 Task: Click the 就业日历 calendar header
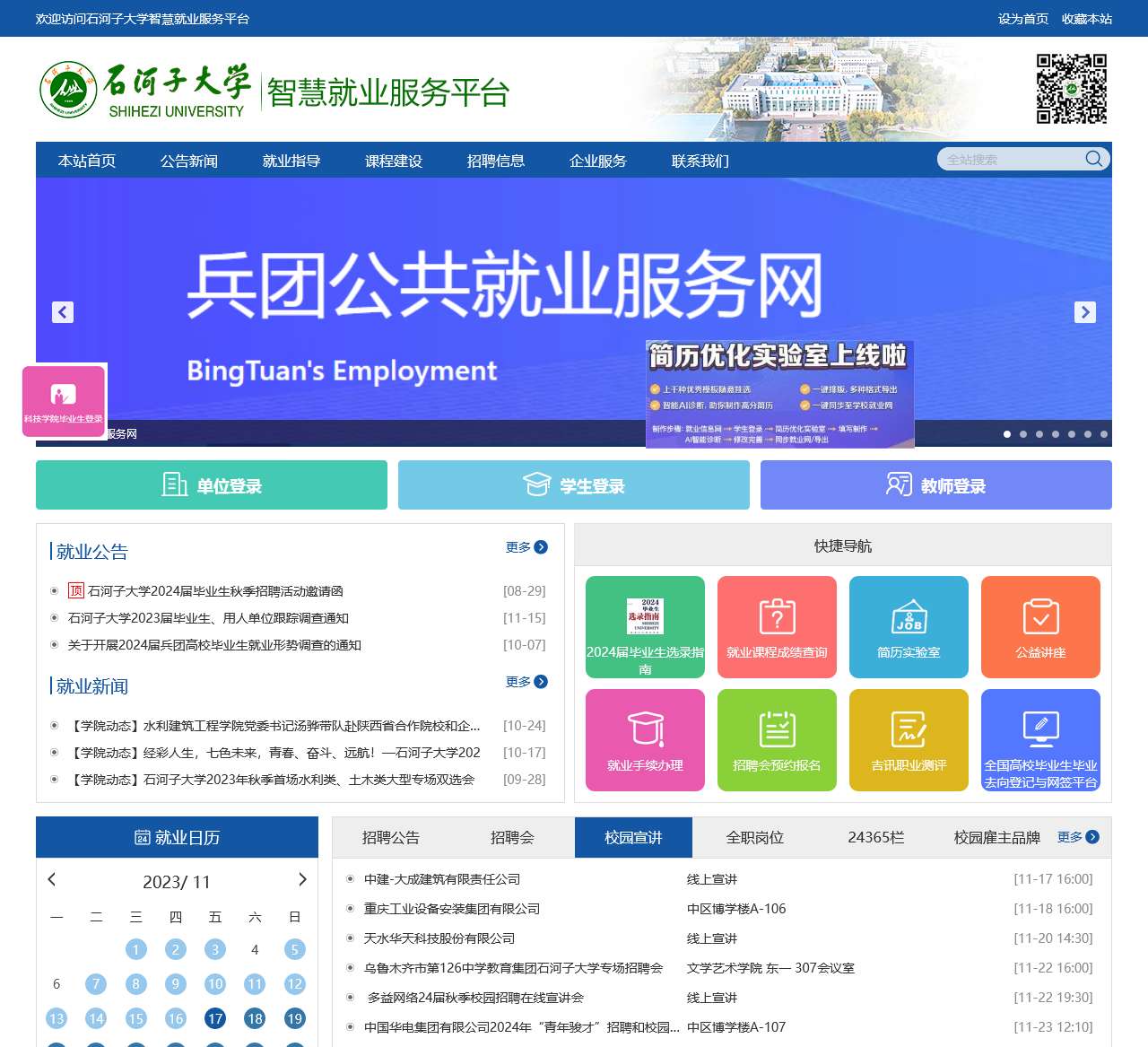[x=177, y=837]
